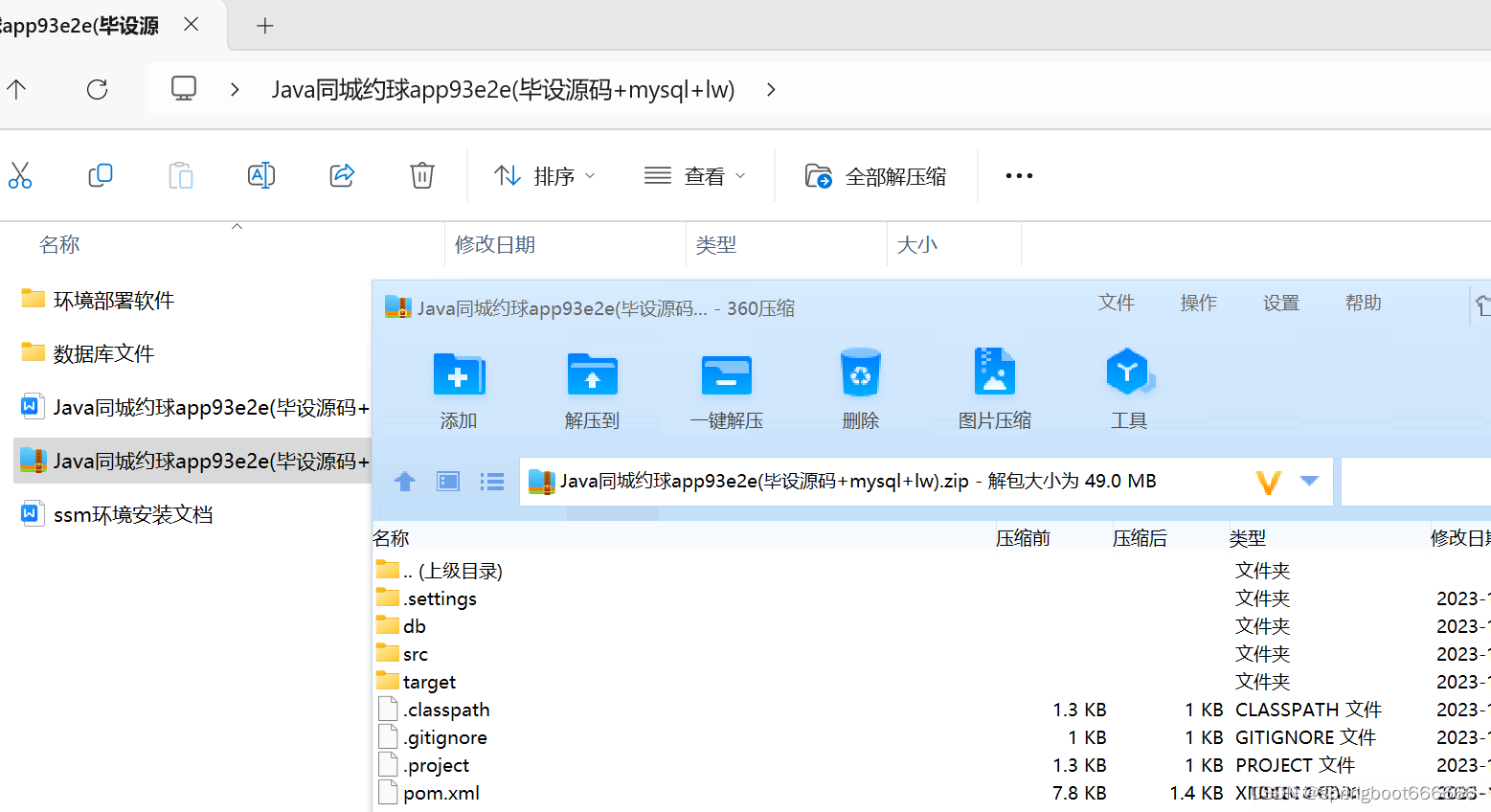Click 图片压缩 image compress icon
The height and width of the screenshot is (812, 1491).
(x=995, y=390)
